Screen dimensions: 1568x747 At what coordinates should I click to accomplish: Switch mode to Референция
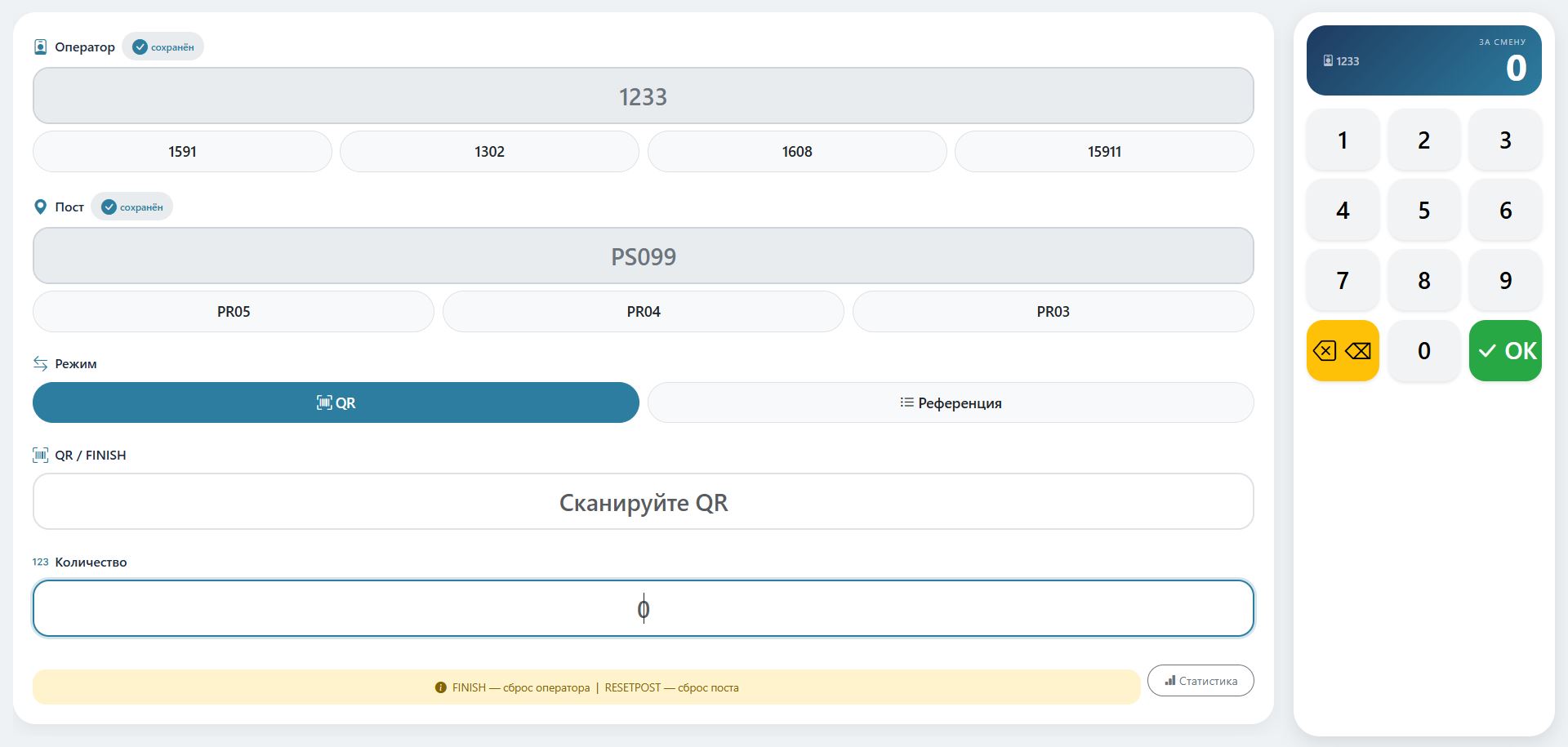point(951,402)
